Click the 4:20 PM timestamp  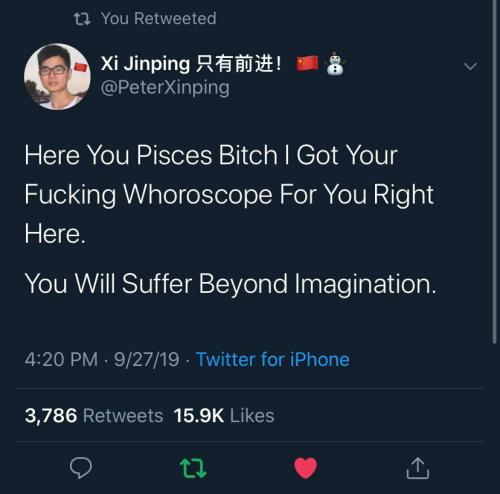(61, 359)
